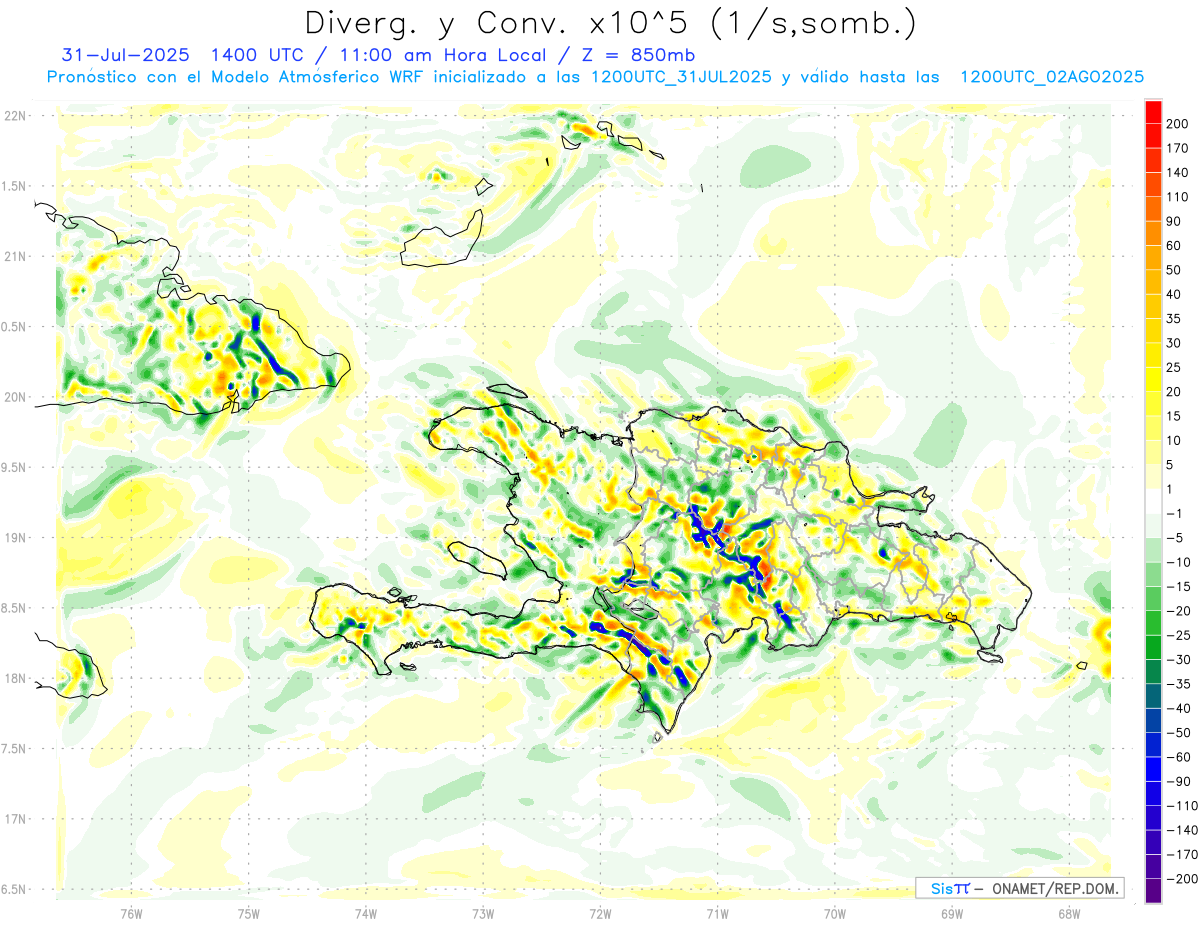Click the '21N' latitude label
Image resolution: width=1200 pixels, height=927 pixels.
(13, 257)
